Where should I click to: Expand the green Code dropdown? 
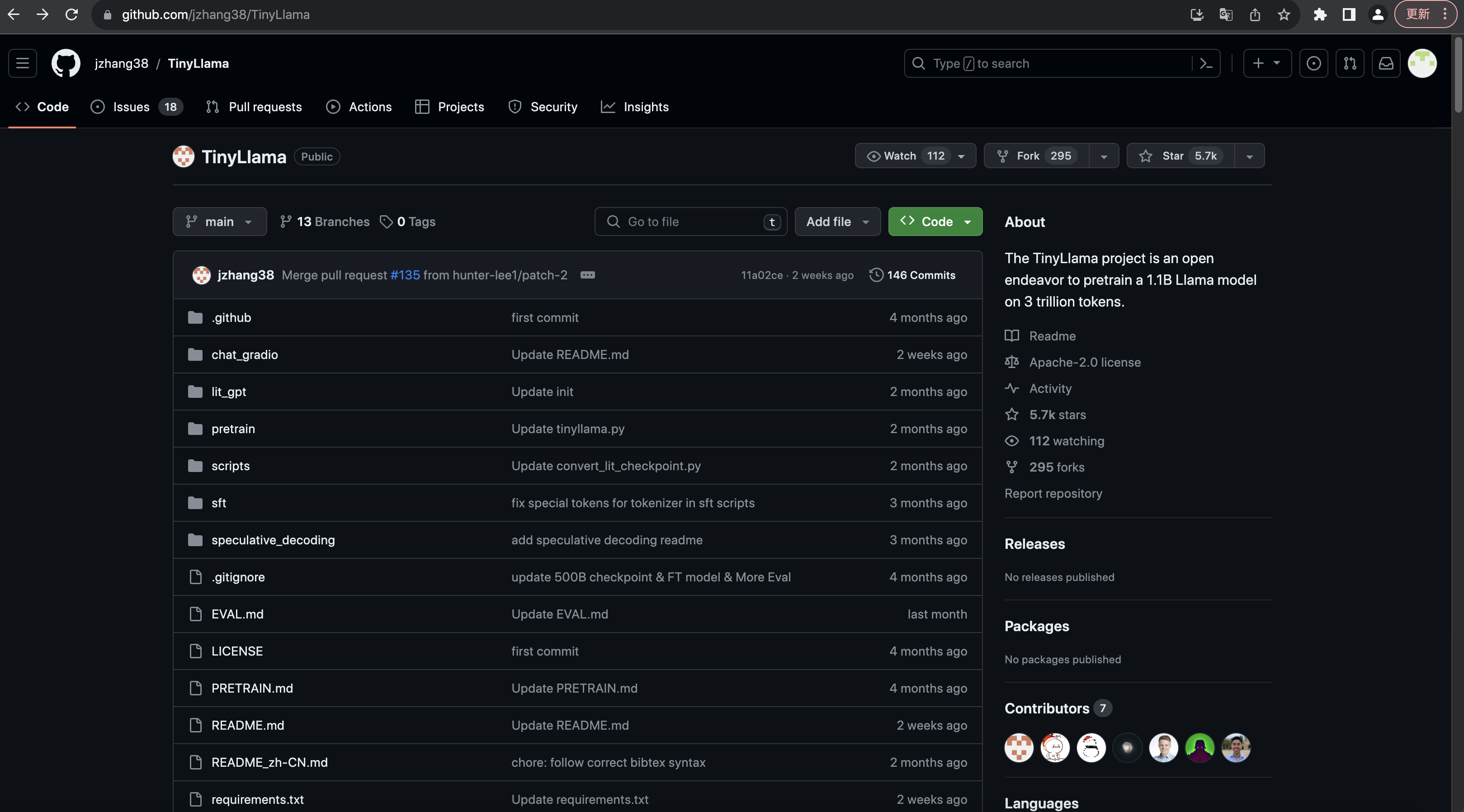click(x=935, y=222)
